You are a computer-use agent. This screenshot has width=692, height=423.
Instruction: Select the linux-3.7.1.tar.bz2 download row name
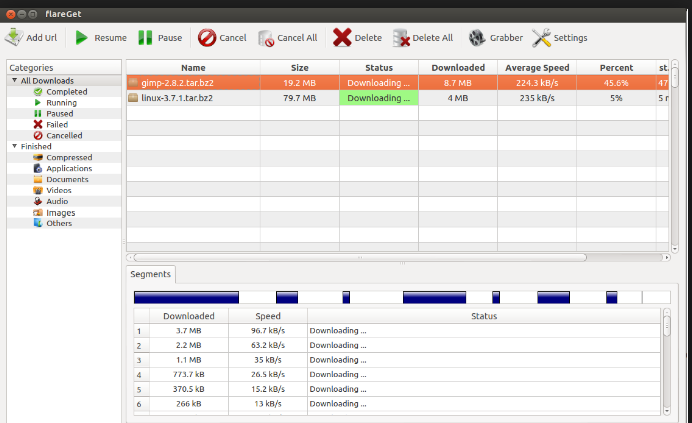[x=177, y=98]
